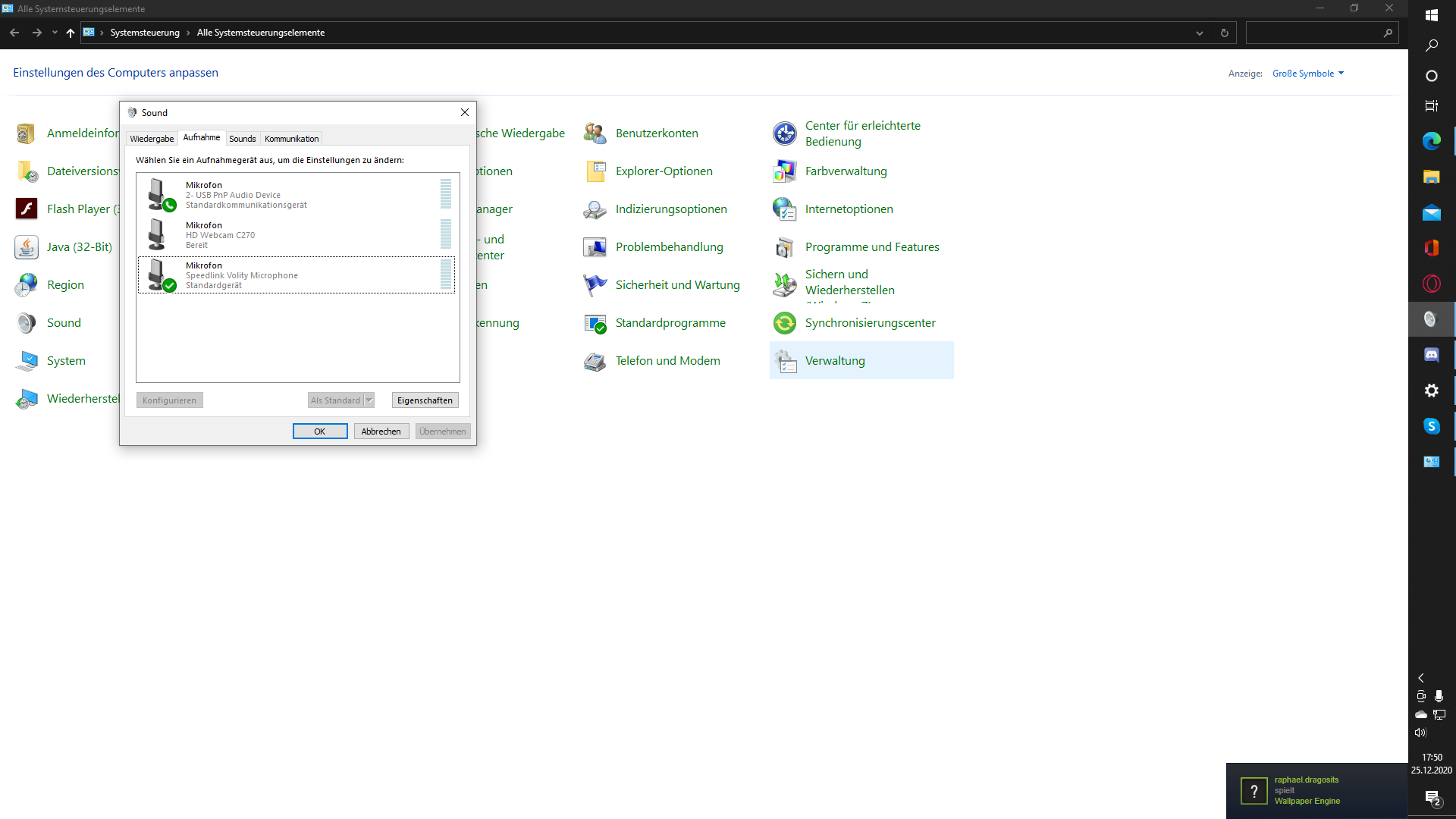
Task: Open Skype from the taskbar
Action: [x=1431, y=426]
